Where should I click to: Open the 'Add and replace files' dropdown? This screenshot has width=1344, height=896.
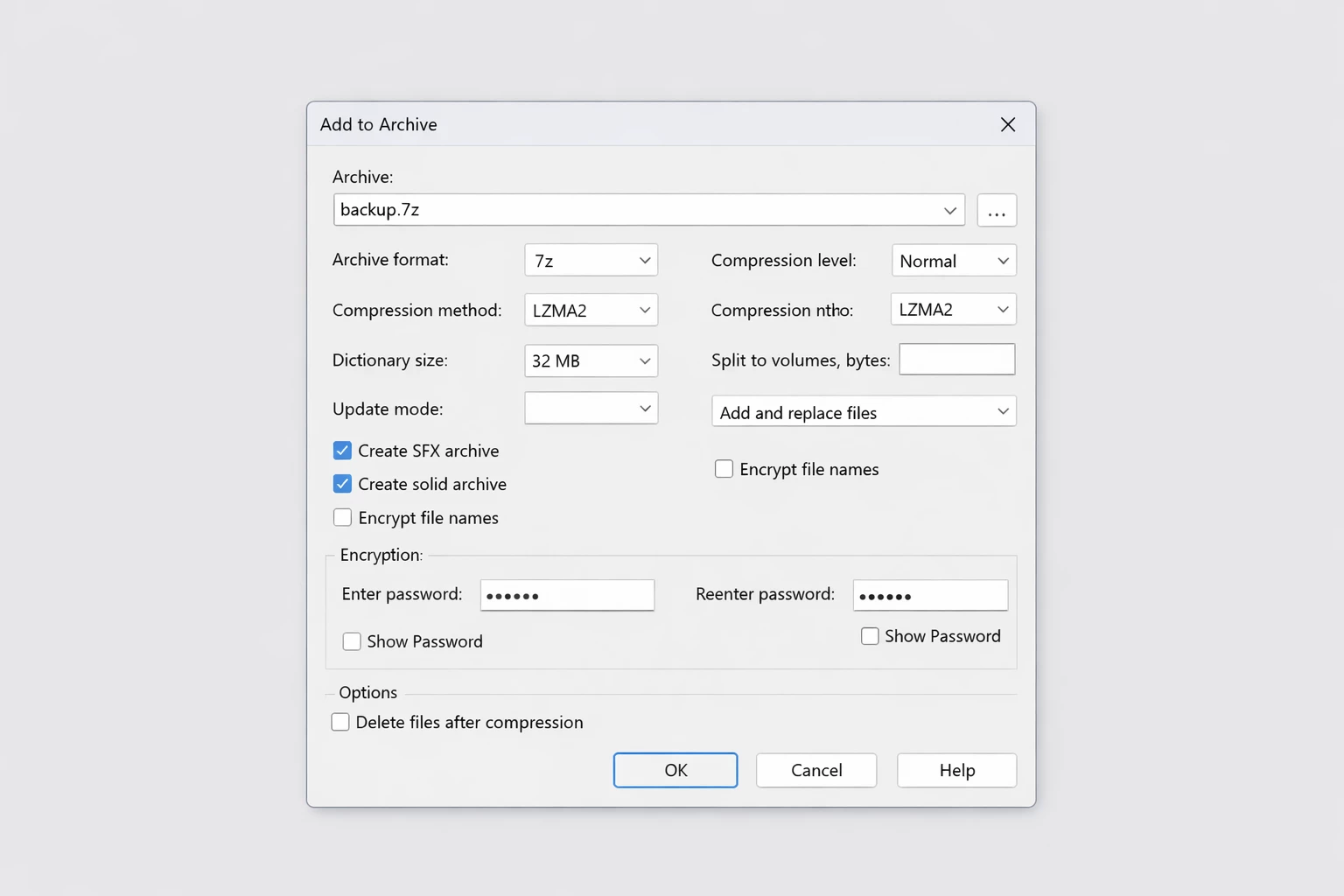click(x=863, y=412)
